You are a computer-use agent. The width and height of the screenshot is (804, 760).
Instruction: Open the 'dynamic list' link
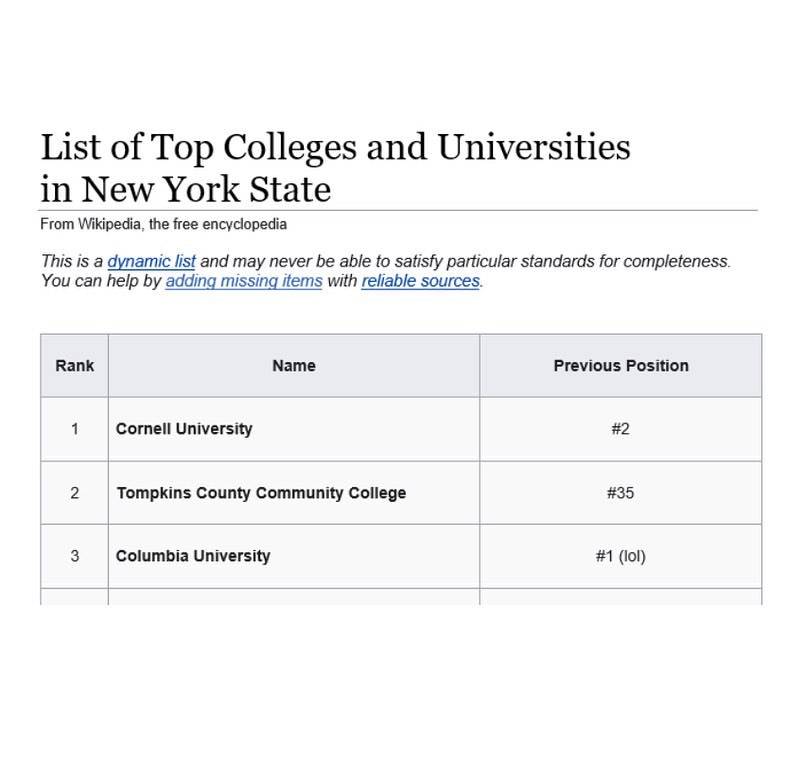click(x=151, y=262)
